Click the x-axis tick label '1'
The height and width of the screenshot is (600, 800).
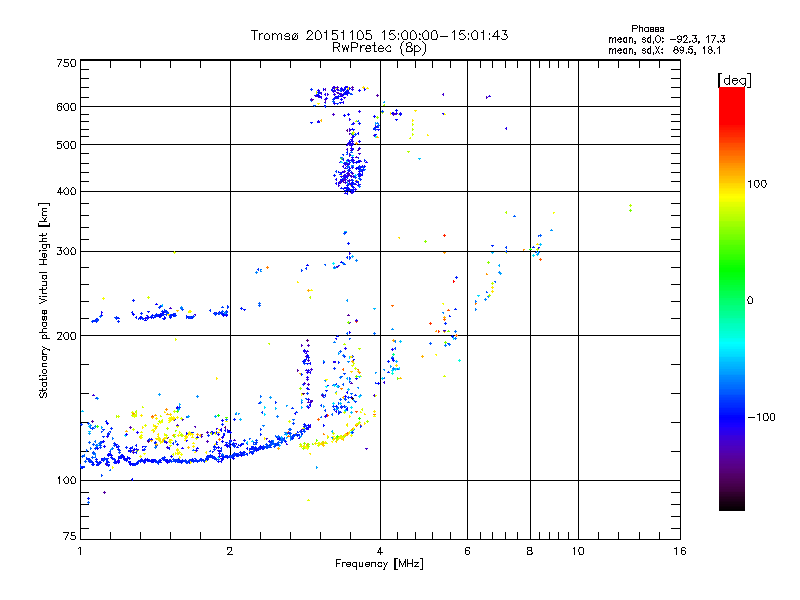[x=80, y=551]
